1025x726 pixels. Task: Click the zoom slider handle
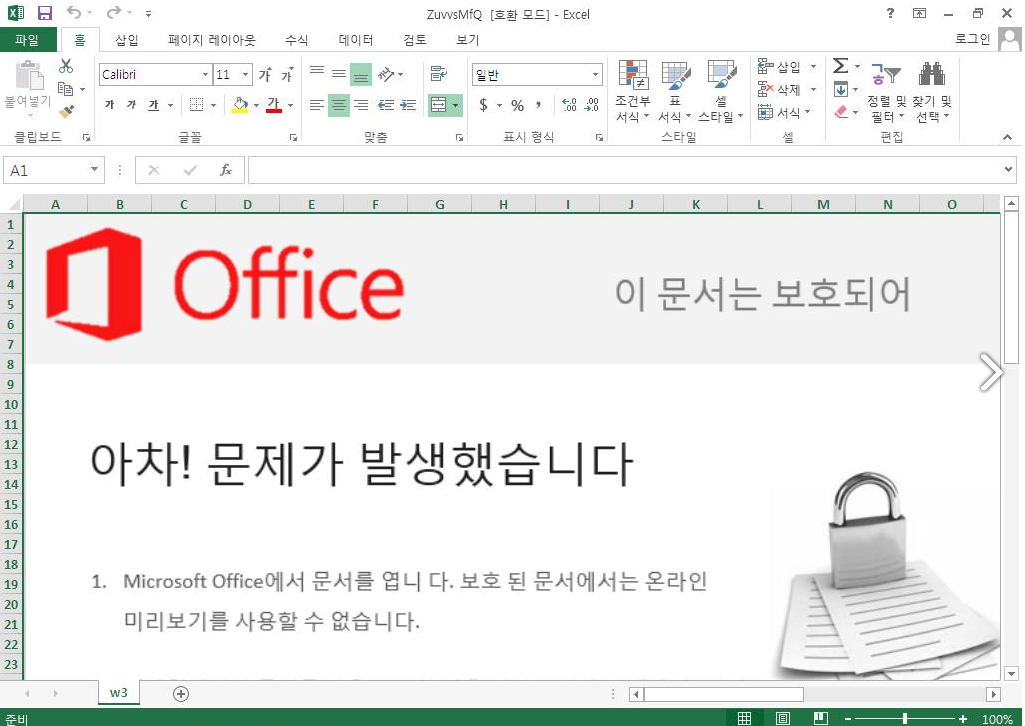[905, 718]
